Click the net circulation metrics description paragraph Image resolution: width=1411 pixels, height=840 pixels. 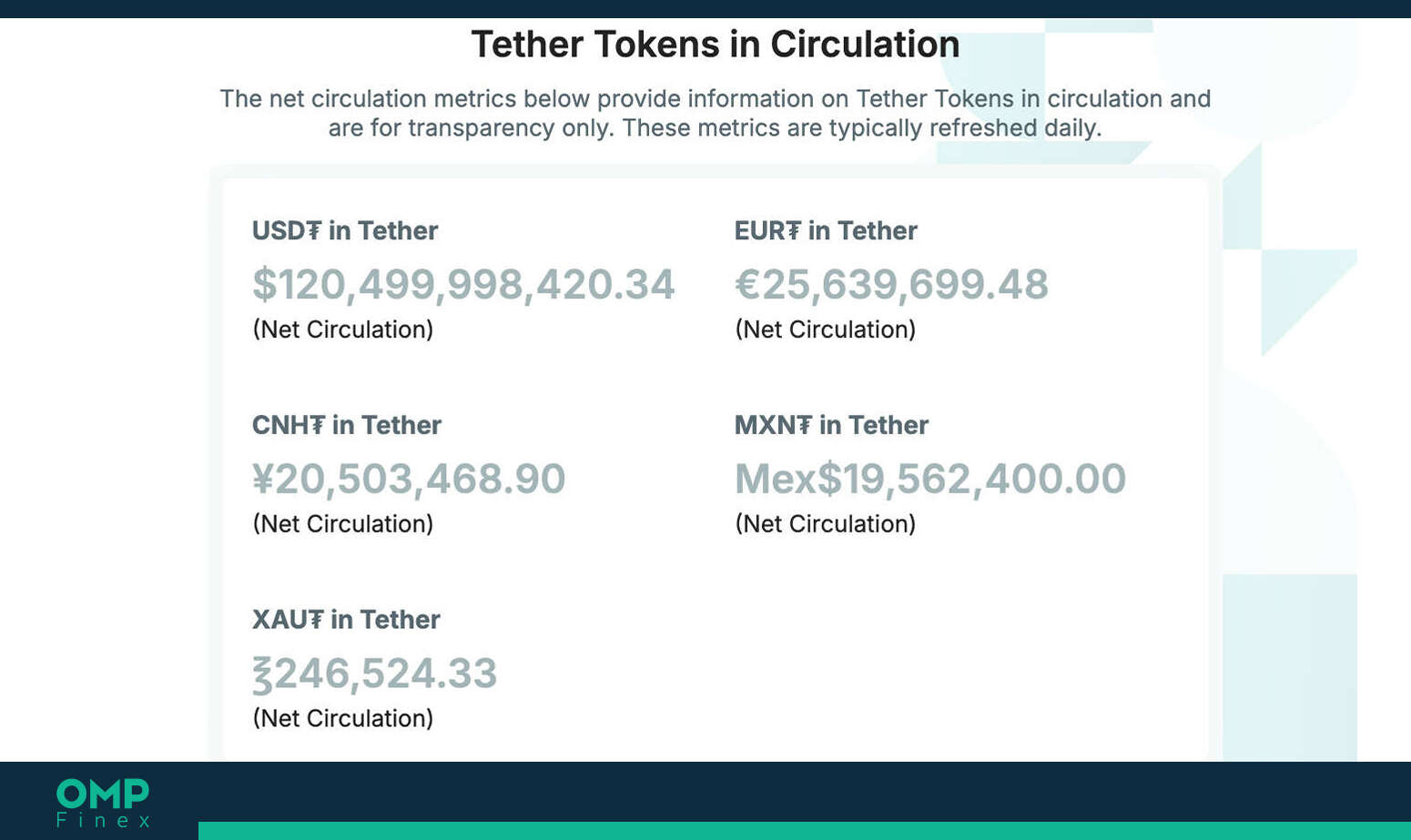(716, 113)
